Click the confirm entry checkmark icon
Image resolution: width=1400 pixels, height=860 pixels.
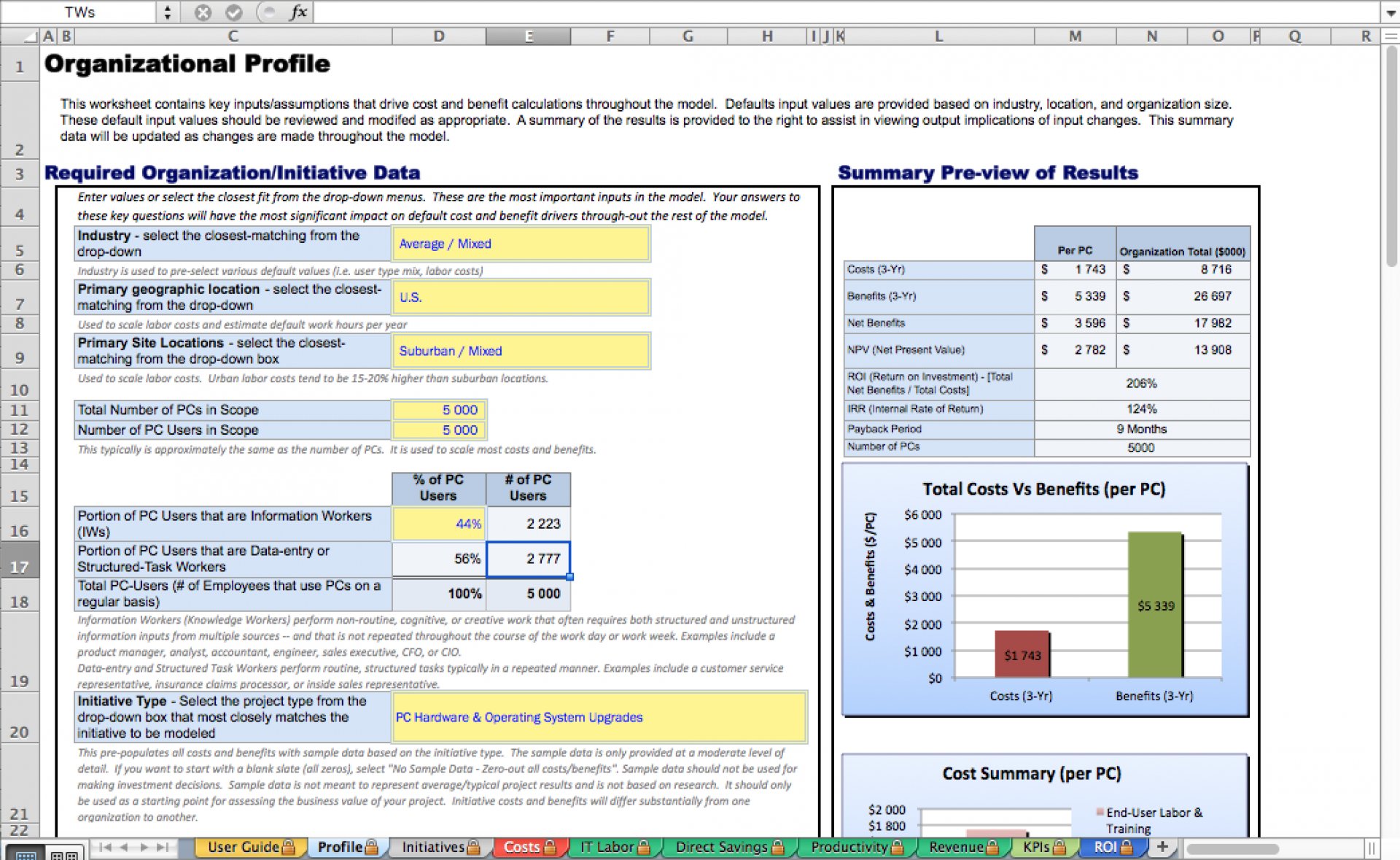(233, 12)
